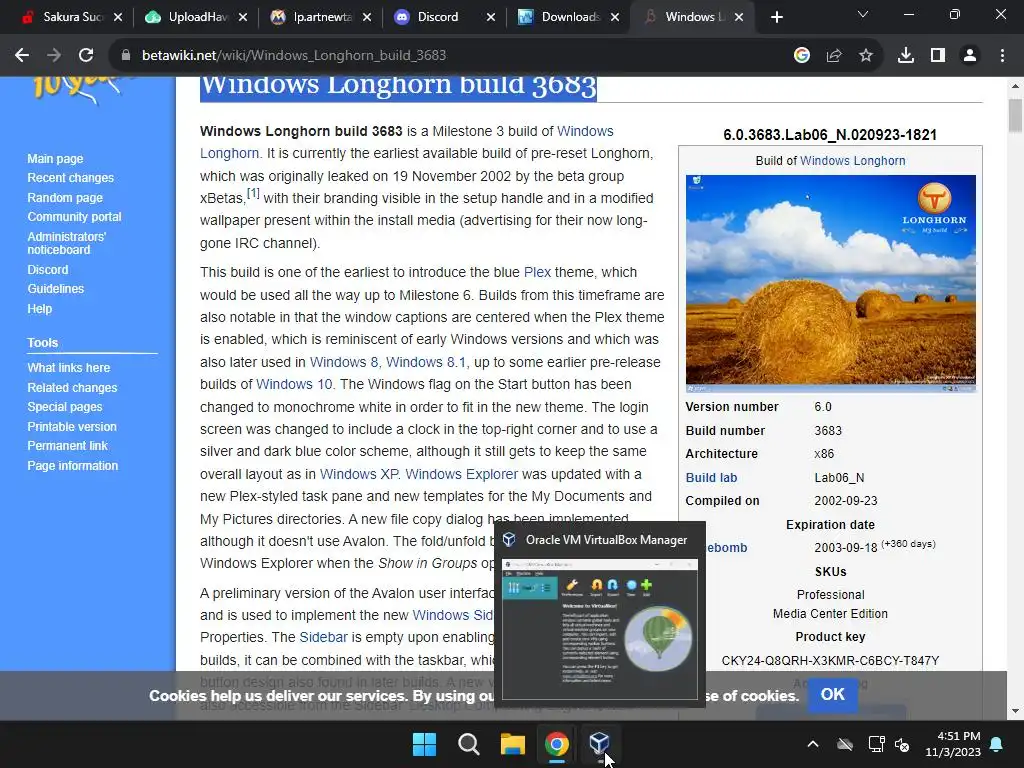Follow the Sidebar article link
1024x768 pixels.
click(x=323, y=637)
